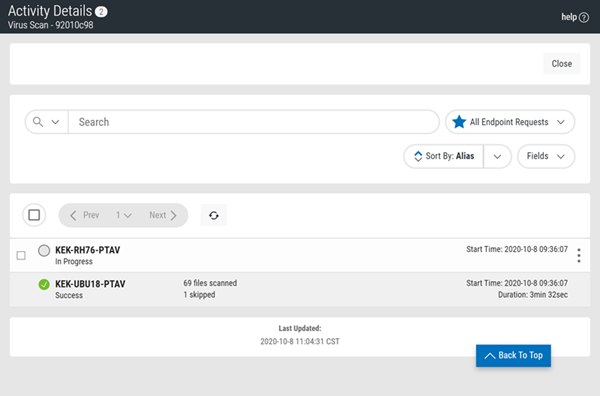
Task: Open the Fields dropdown
Action: (546, 156)
